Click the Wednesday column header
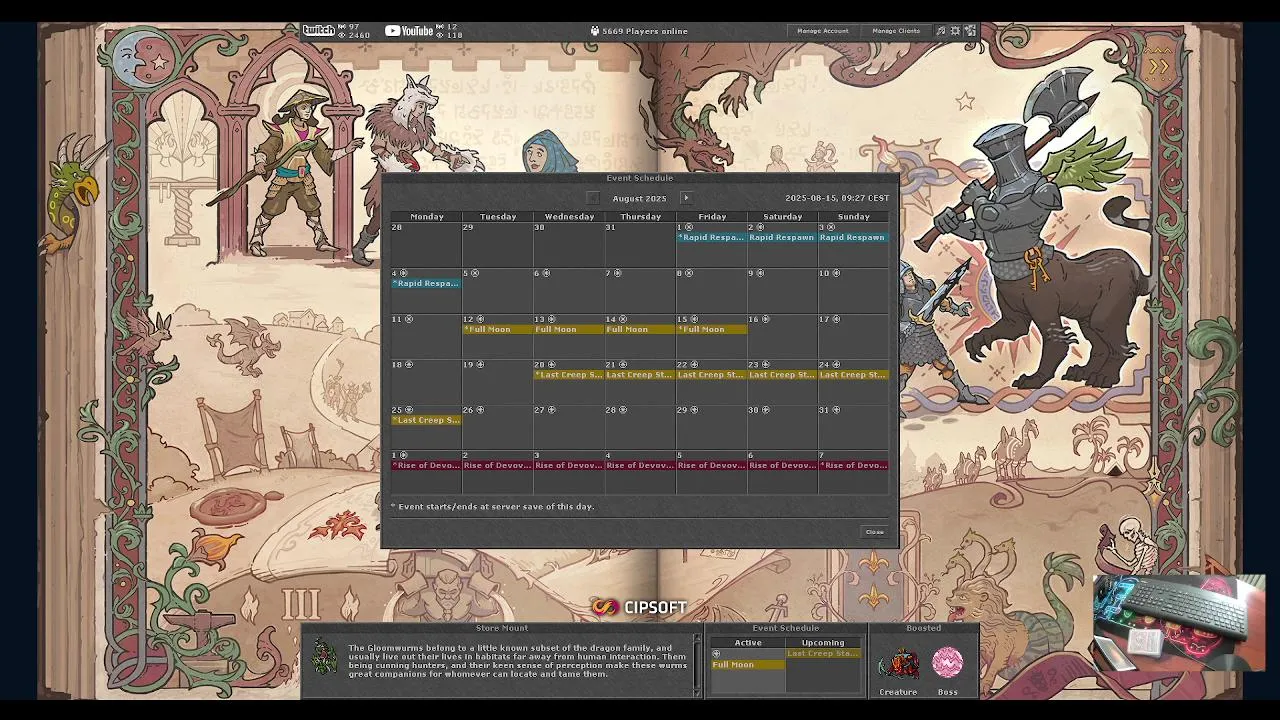The height and width of the screenshot is (720, 1280). [569, 216]
